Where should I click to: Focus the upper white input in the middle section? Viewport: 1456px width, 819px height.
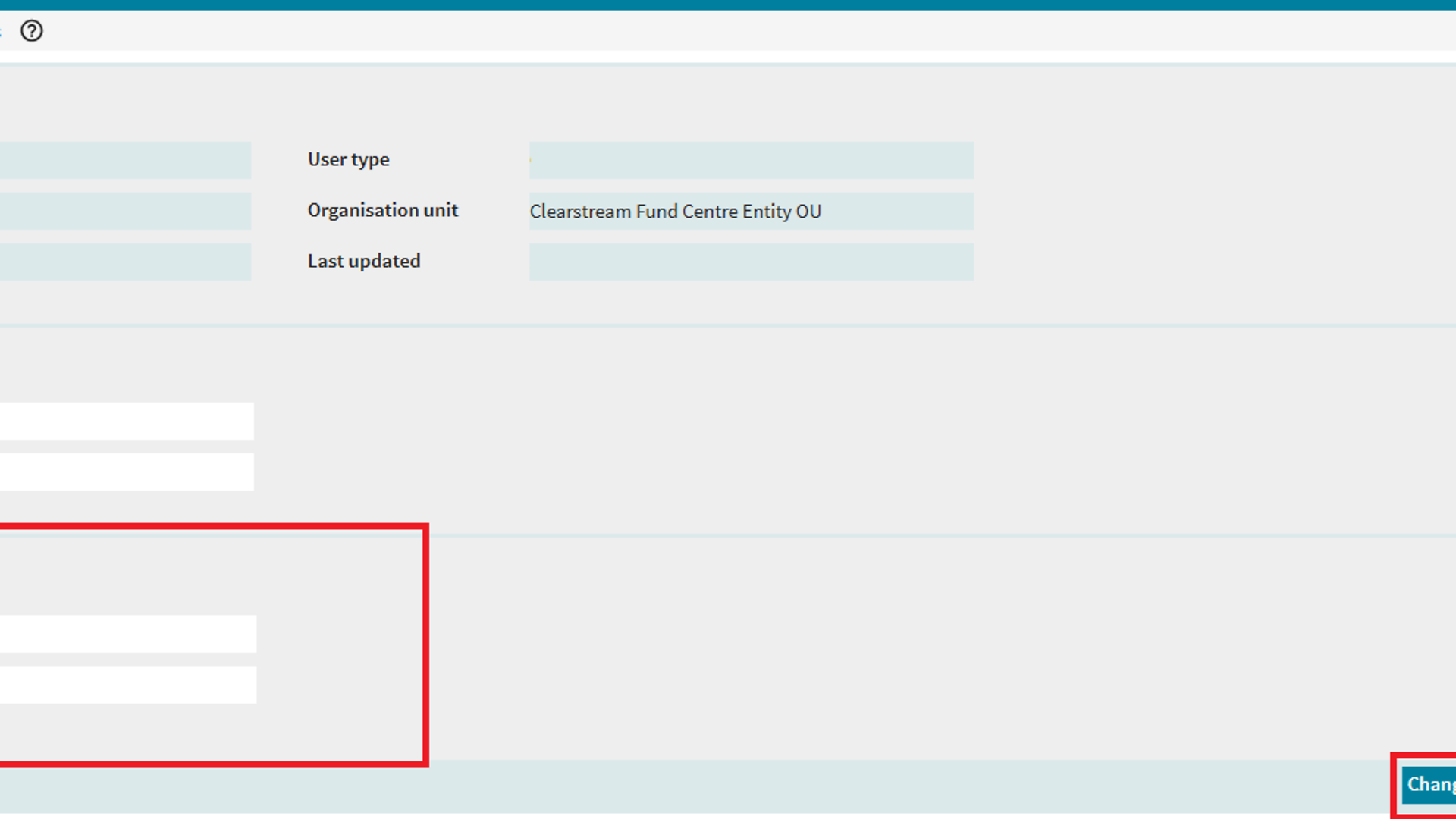pyautogui.click(x=127, y=421)
